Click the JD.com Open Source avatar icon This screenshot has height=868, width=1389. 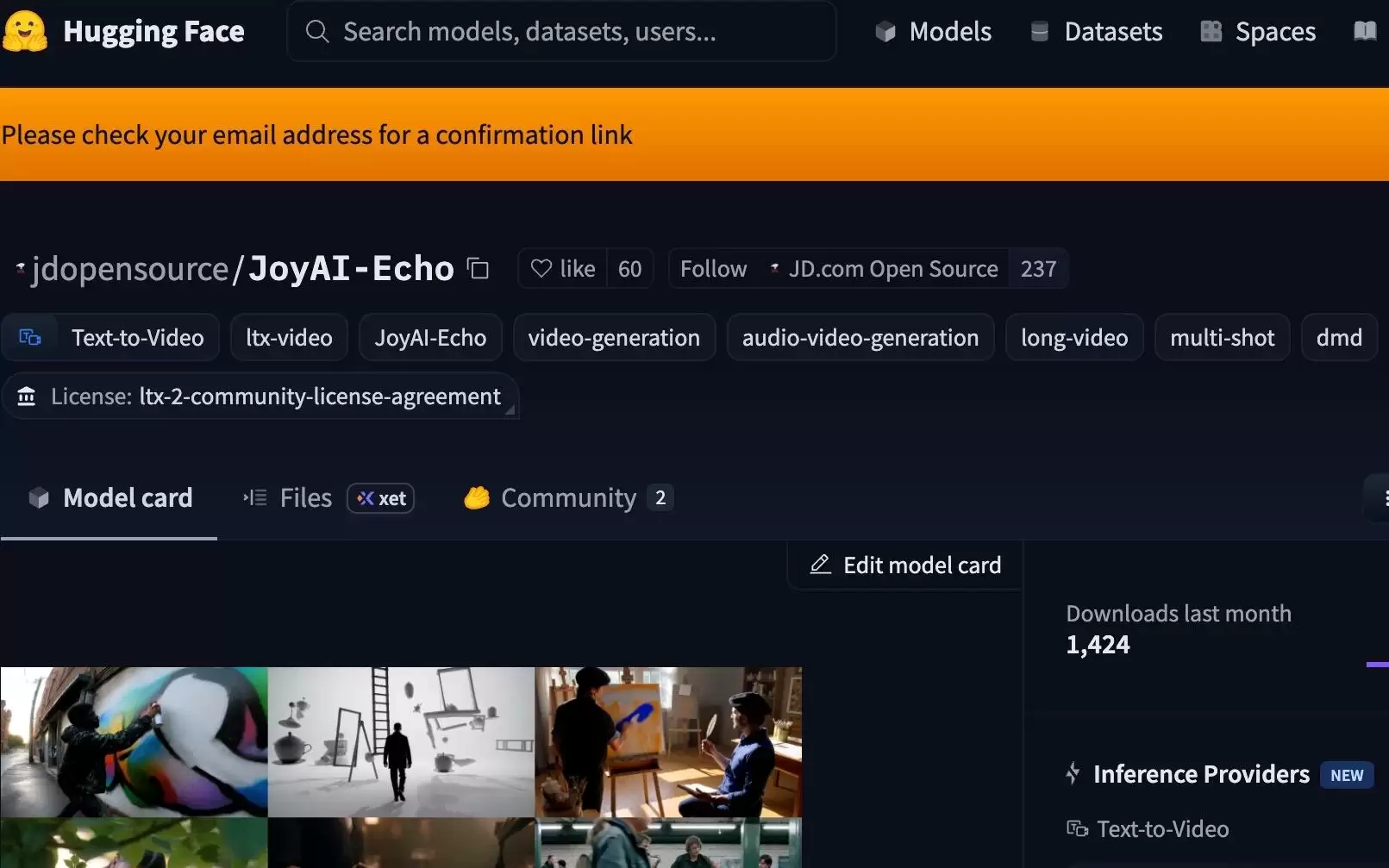point(775,269)
